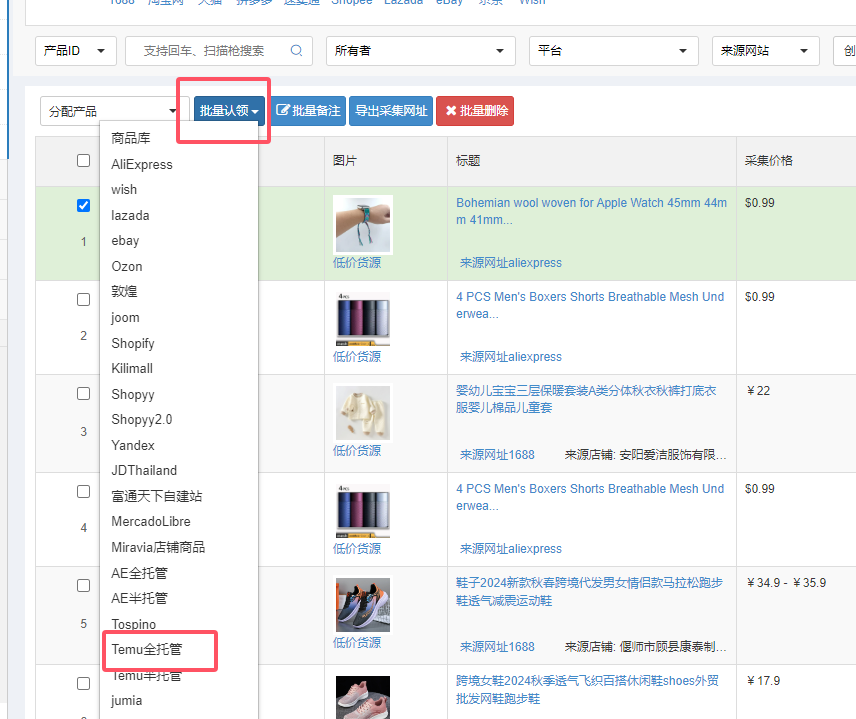This screenshot has width=856, height=719.
Task: Select jumia menu entry
Action: 127,700
